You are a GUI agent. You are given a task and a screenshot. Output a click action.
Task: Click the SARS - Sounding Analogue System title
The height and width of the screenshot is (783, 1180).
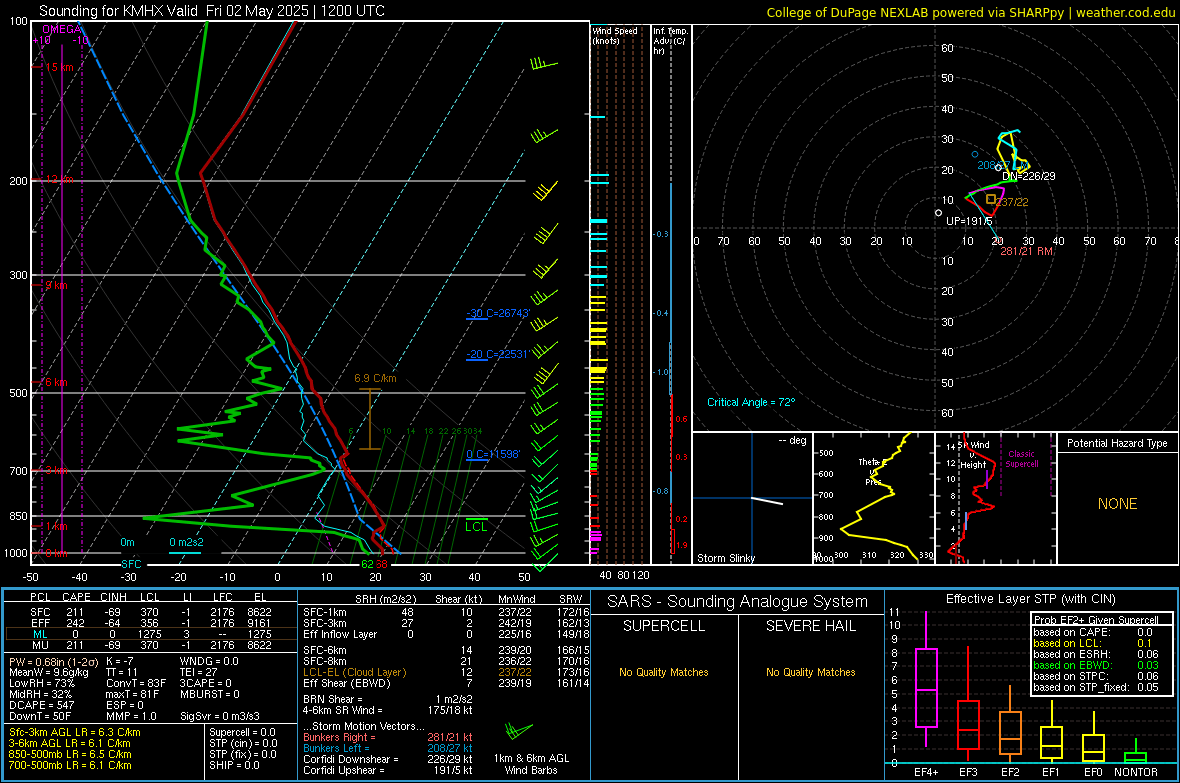tap(738, 602)
